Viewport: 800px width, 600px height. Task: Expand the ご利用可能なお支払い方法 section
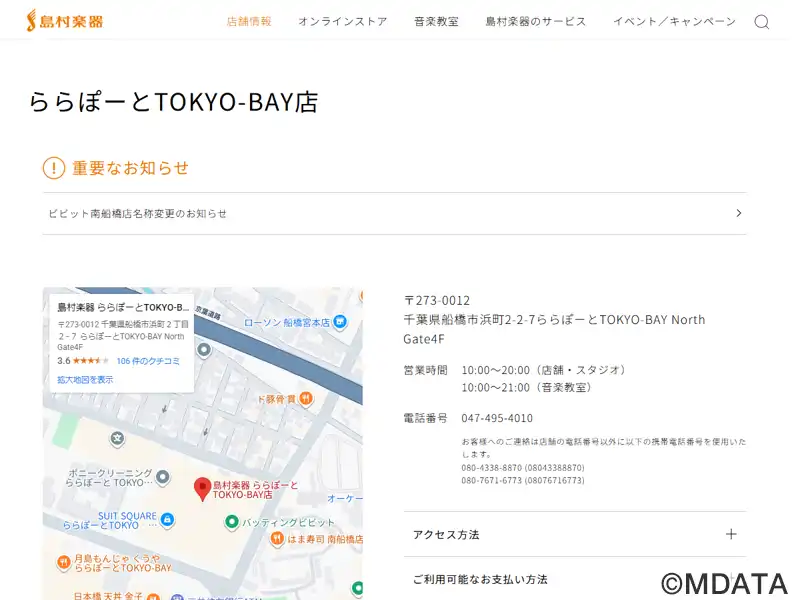[x=574, y=579]
